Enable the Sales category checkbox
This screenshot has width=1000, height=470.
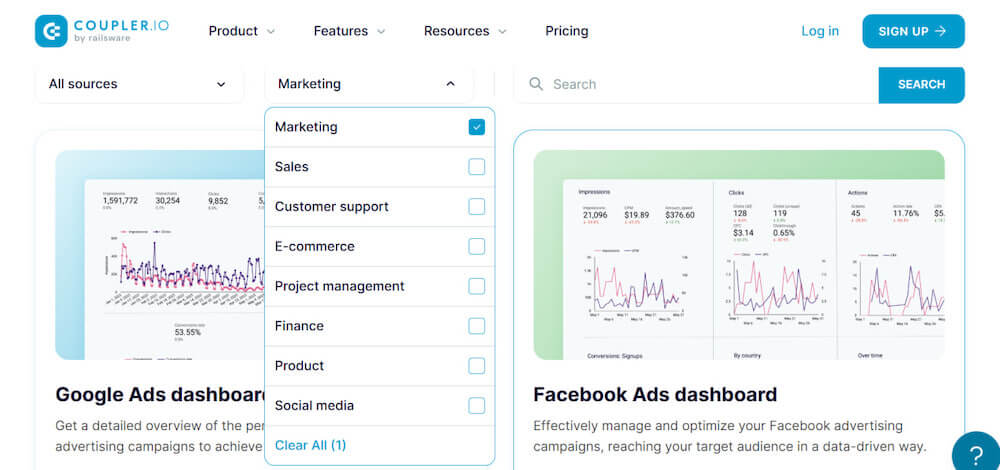(x=477, y=167)
